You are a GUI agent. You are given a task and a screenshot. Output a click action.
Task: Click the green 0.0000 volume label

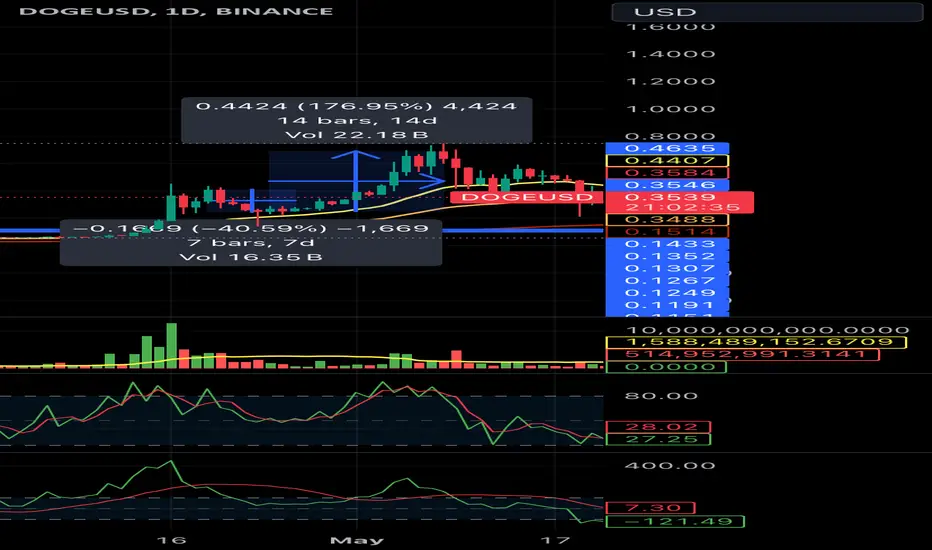pos(666,367)
